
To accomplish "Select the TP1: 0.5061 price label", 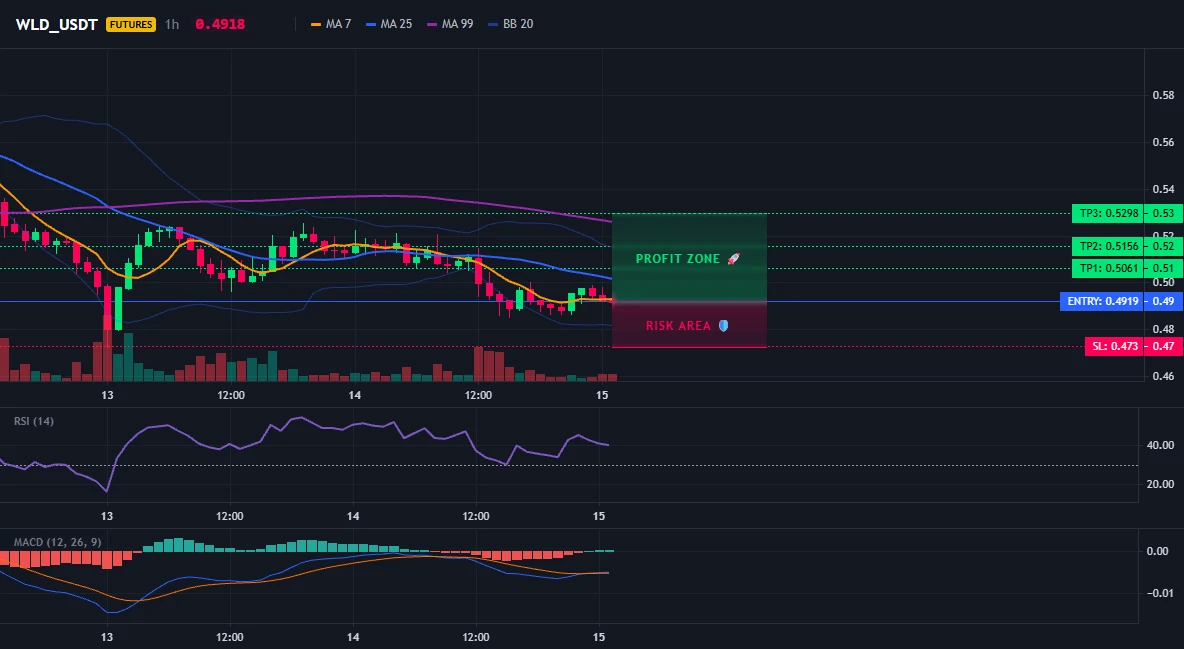I will 1108,267.
